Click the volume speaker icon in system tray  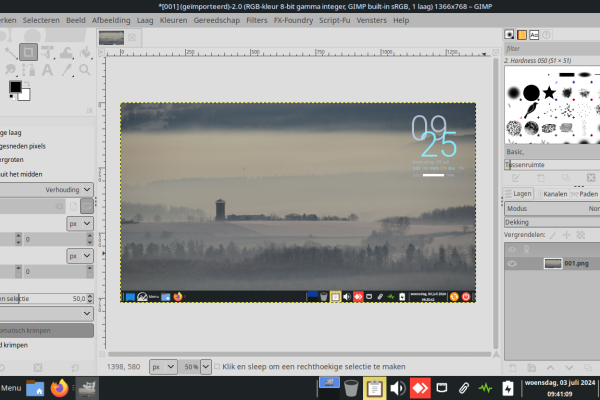397,388
